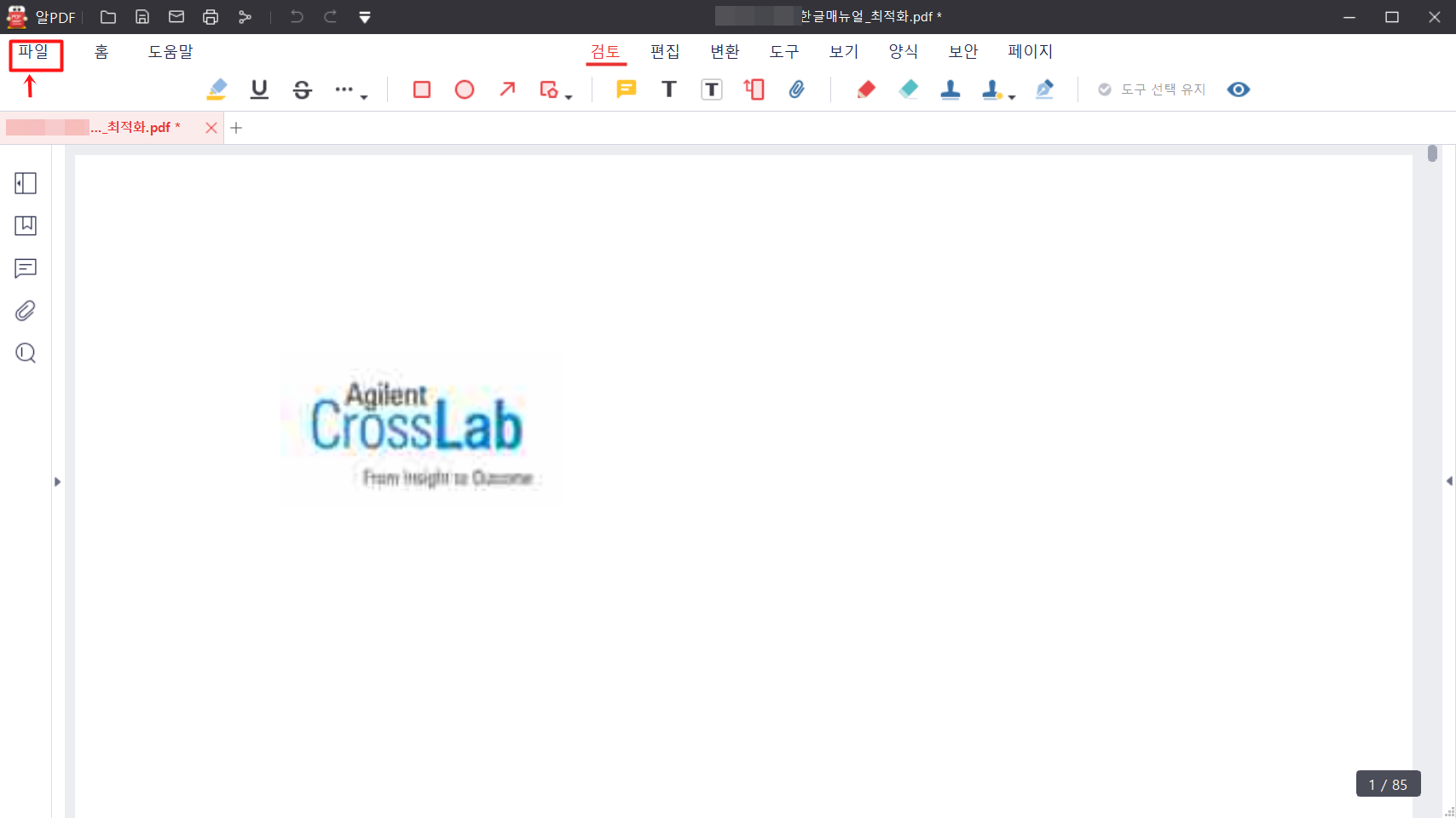Click the signature pen tool
The width and height of the screenshot is (1456, 818).
pyautogui.click(x=1045, y=89)
